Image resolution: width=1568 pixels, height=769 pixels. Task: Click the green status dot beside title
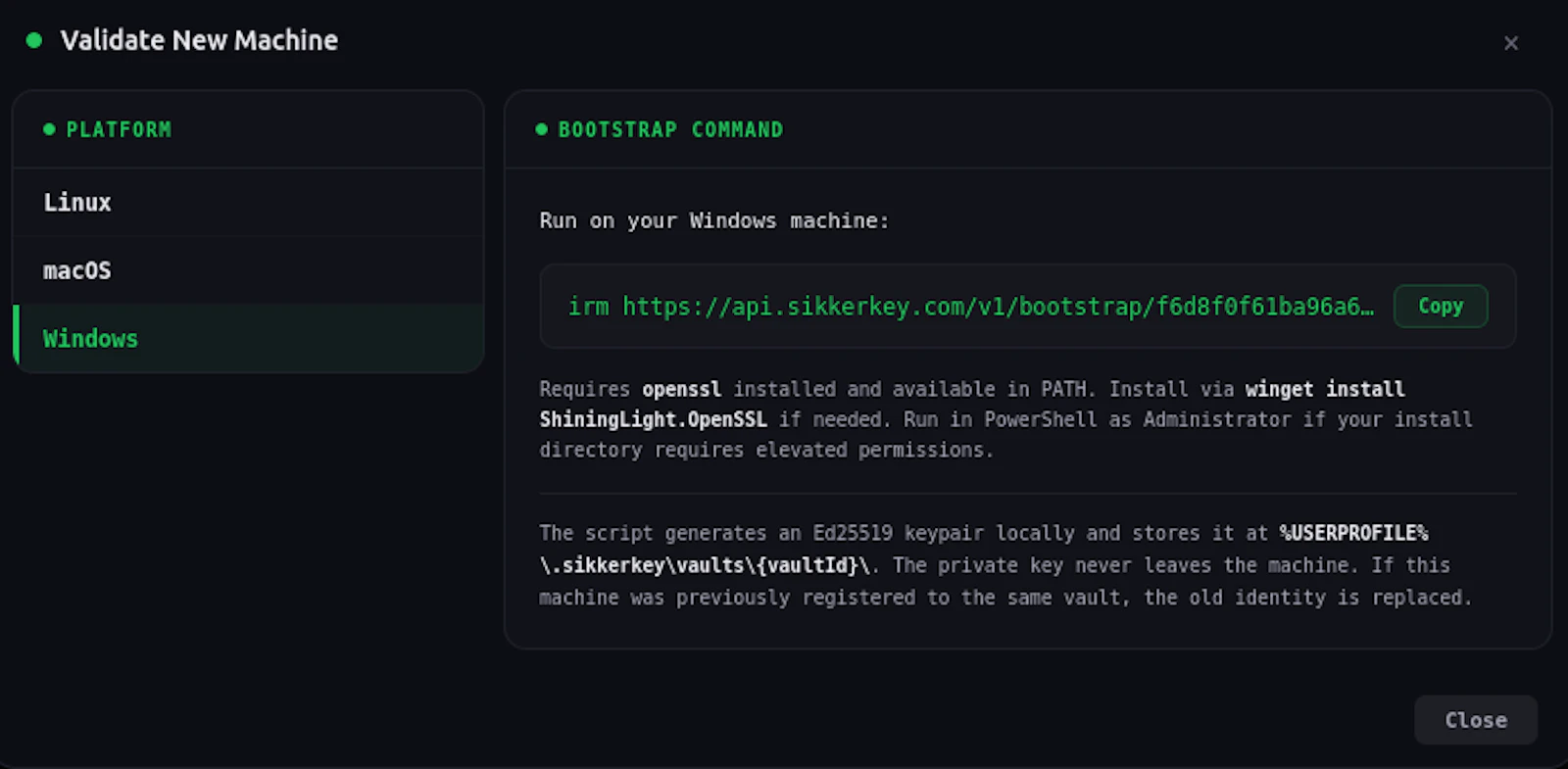(34, 40)
